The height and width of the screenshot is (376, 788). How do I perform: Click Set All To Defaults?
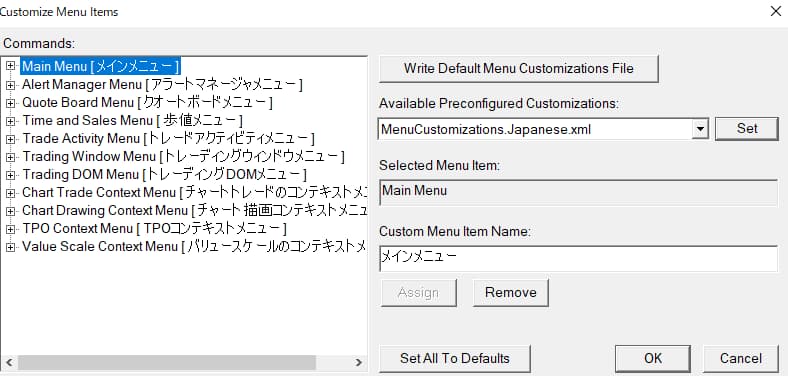[455, 359]
